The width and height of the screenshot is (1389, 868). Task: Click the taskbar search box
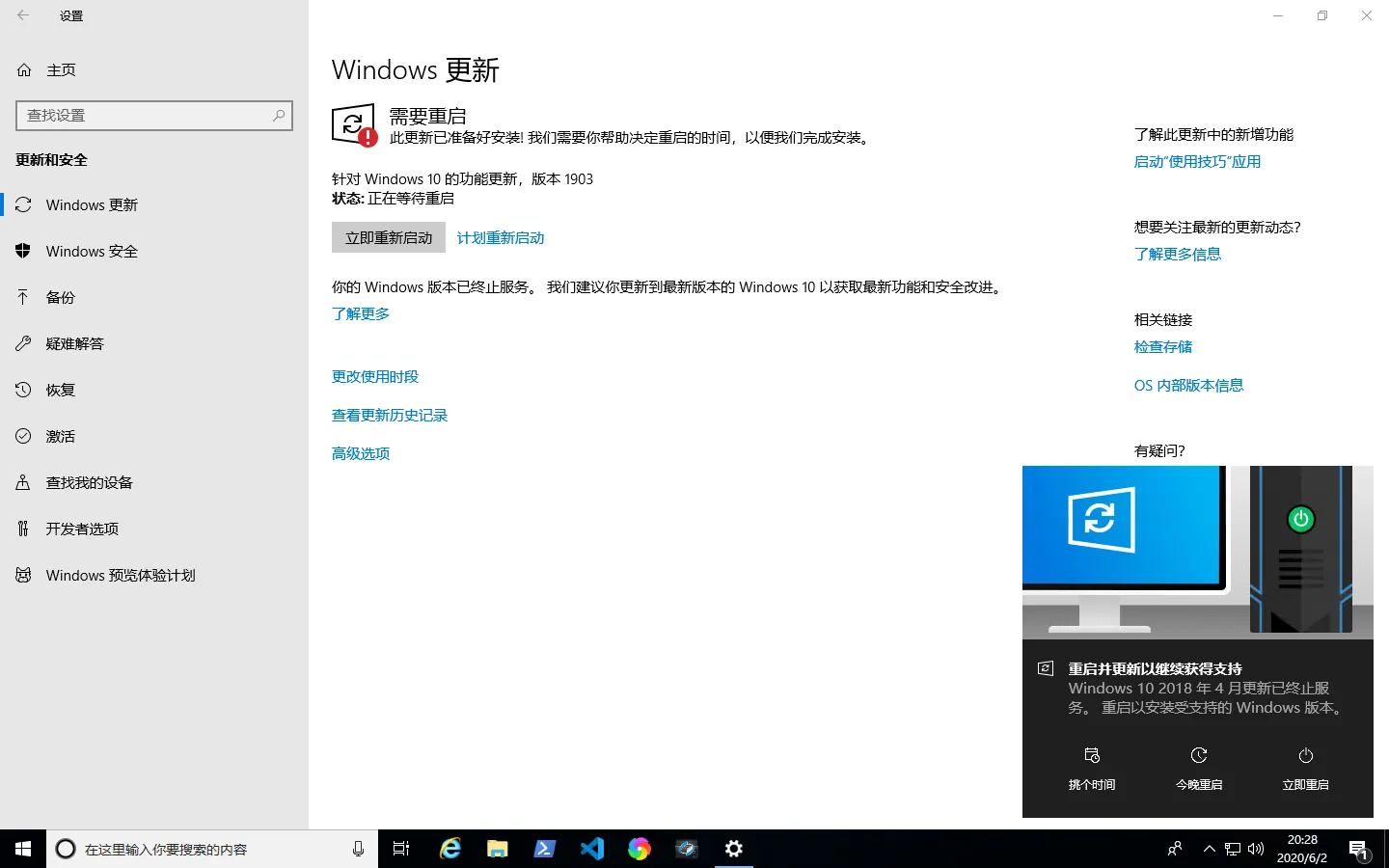tap(212, 849)
